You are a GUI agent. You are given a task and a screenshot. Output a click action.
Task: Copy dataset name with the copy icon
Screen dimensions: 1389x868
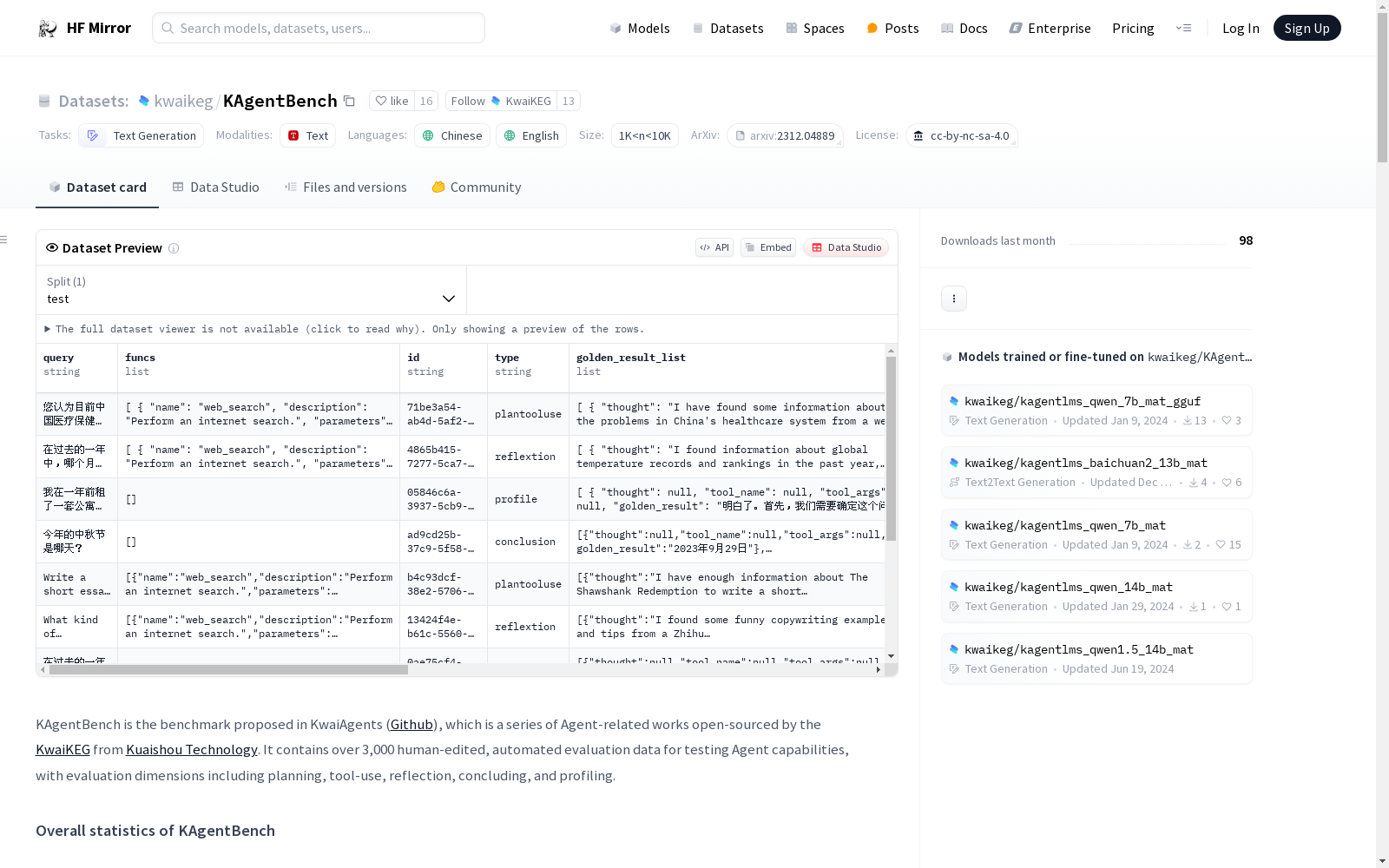pos(349,101)
